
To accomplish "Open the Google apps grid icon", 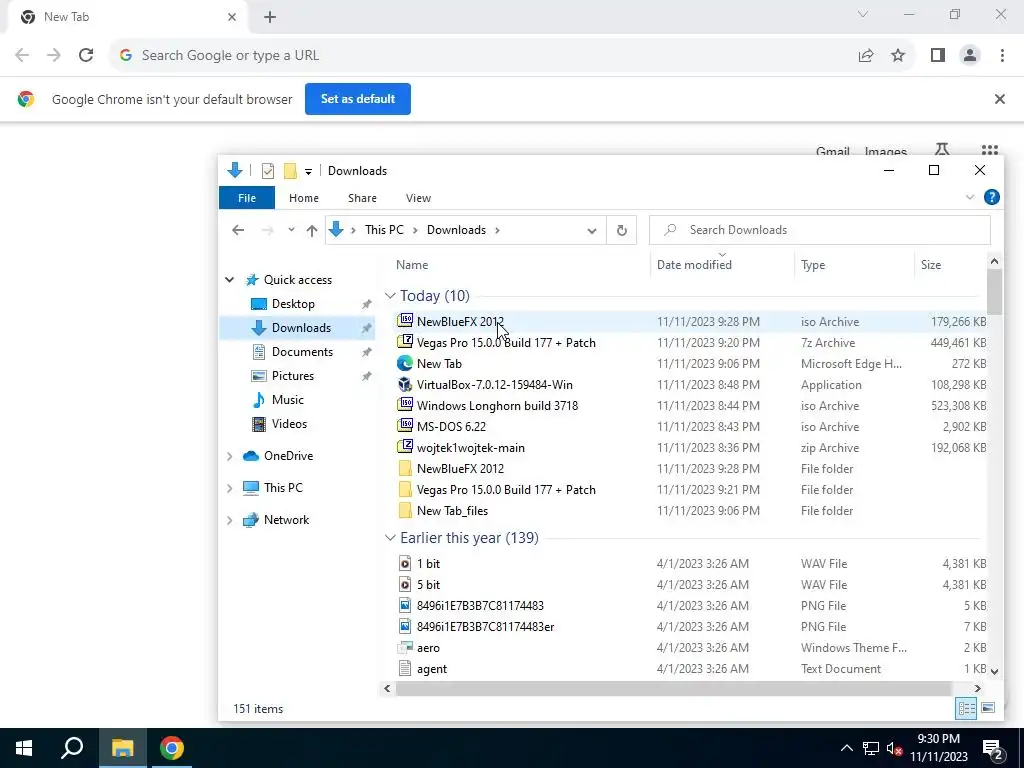I will tap(989, 150).
